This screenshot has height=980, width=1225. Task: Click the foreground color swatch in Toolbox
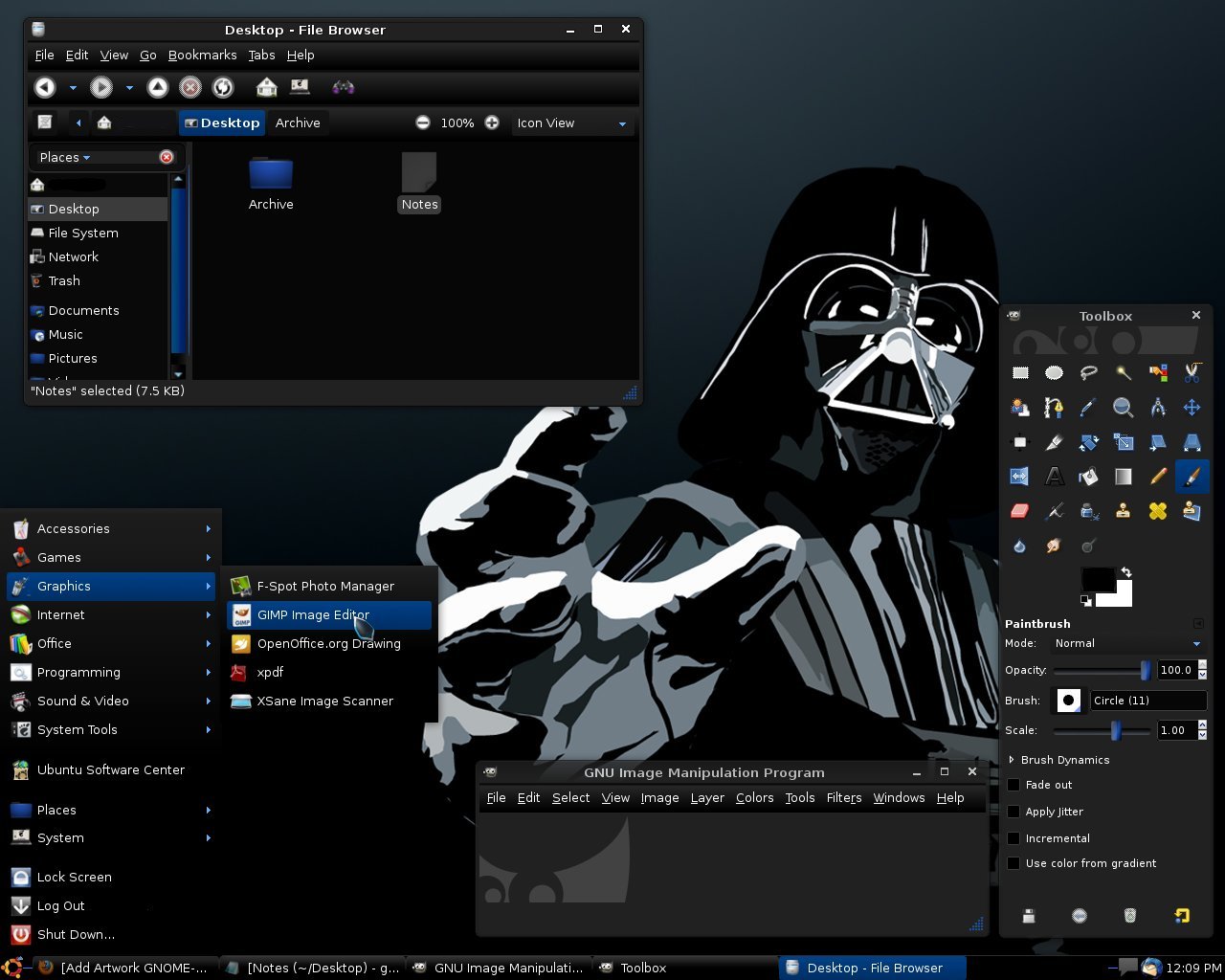[x=1097, y=579]
